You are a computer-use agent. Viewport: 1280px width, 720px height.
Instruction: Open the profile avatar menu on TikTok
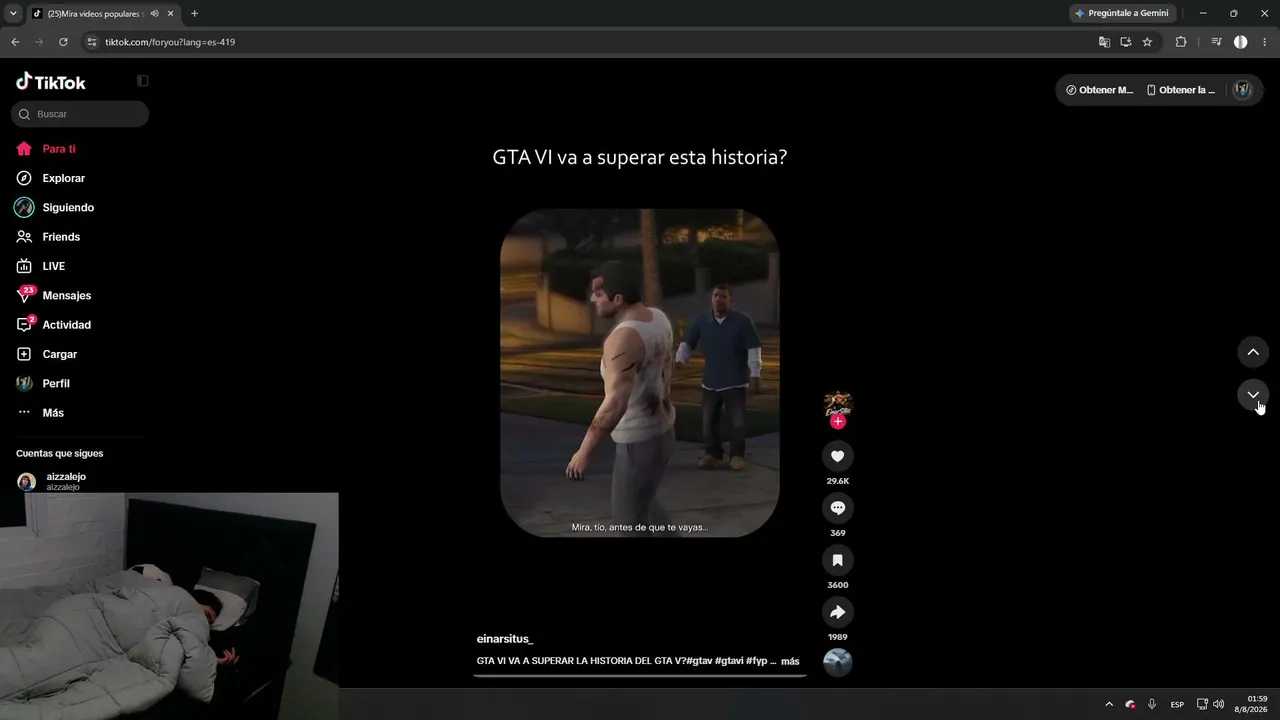[x=1242, y=90]
